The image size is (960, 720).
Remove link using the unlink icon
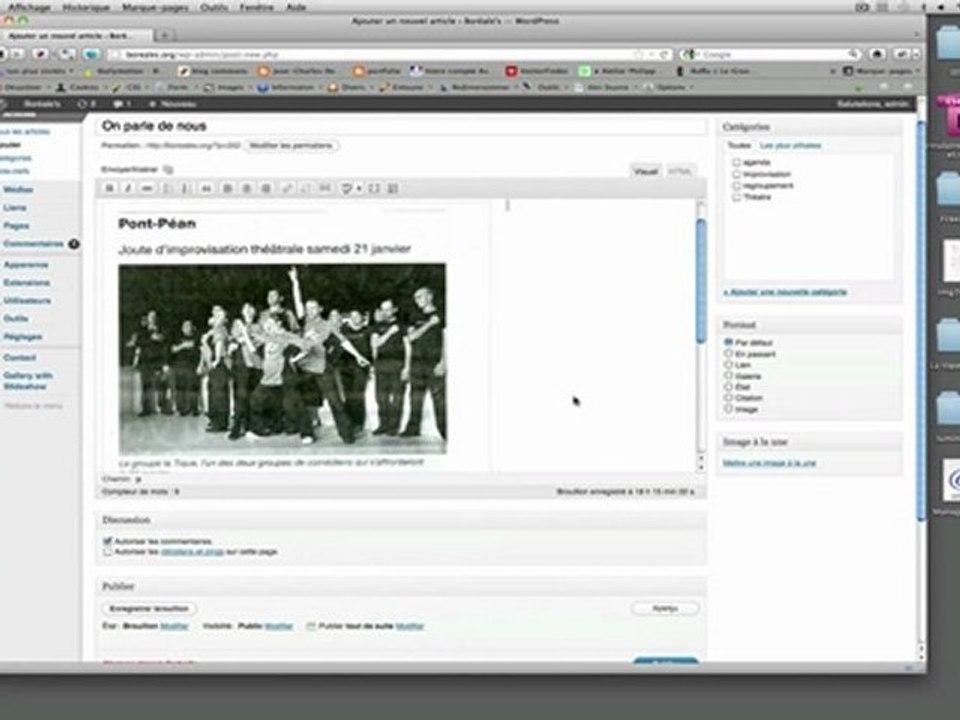point(306,188)
